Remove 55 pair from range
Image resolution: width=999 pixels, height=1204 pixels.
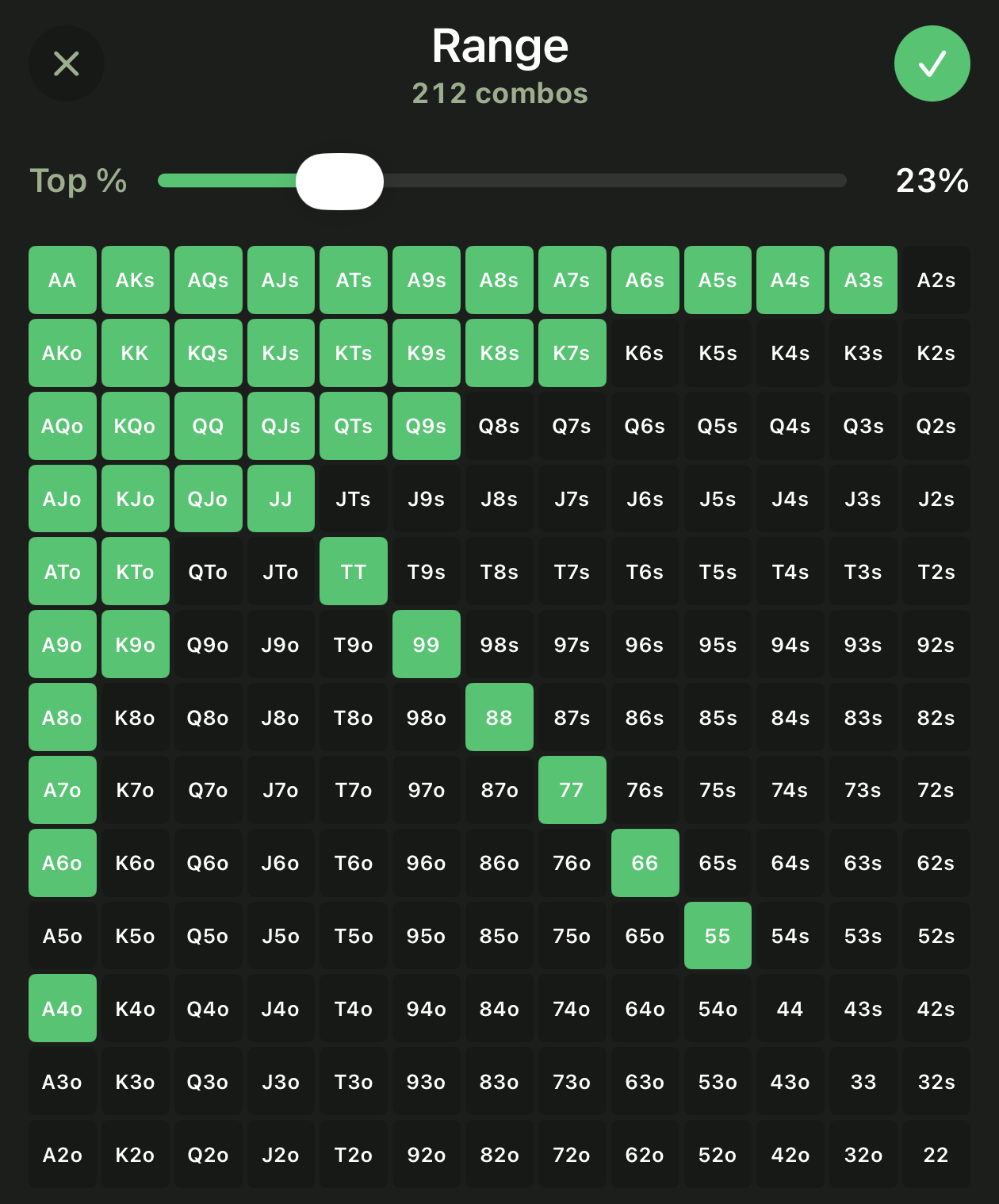tap(718, 936)
